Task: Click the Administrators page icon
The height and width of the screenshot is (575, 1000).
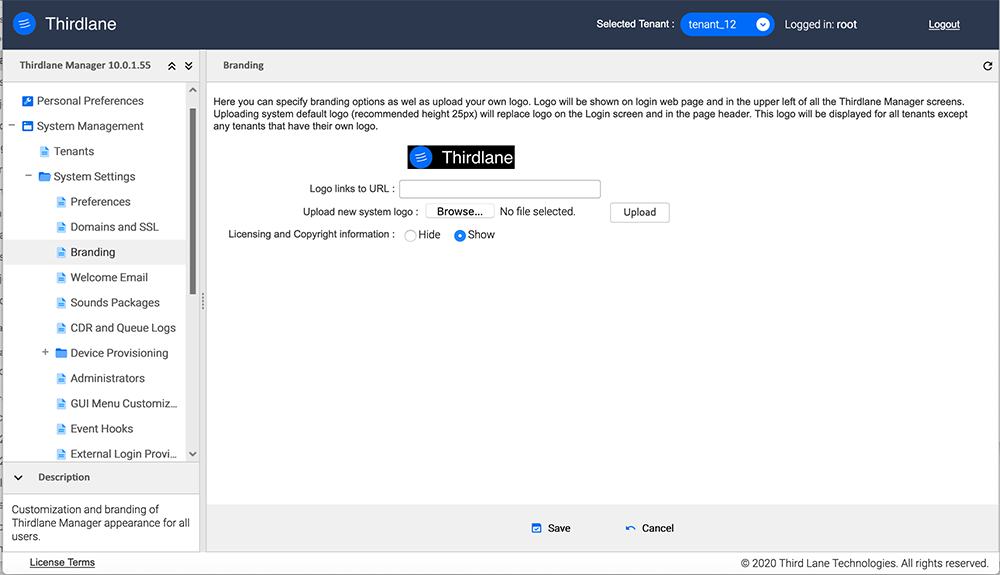Action: pos(61,378)
